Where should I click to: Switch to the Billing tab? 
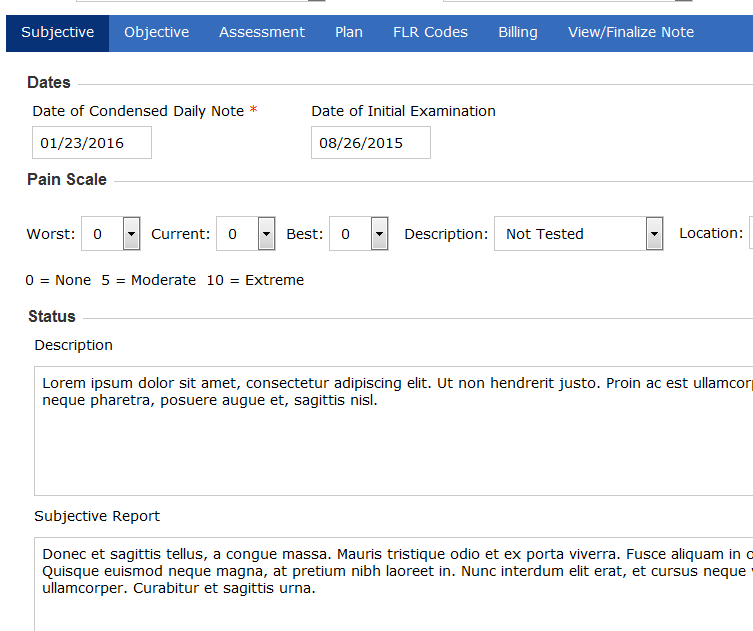pyautogui.click(x=518, y=32)
